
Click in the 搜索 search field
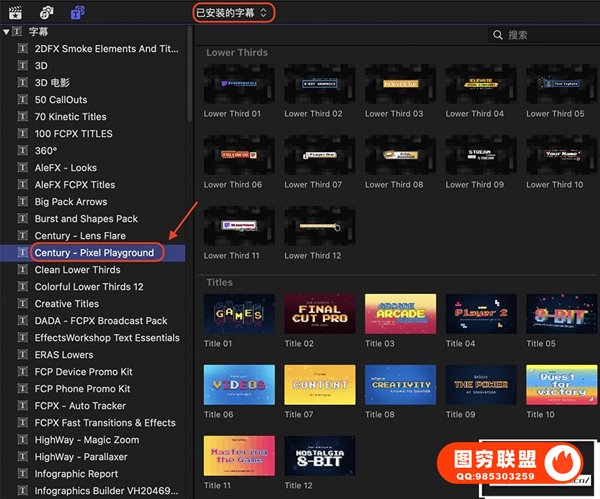coord(545,35)
